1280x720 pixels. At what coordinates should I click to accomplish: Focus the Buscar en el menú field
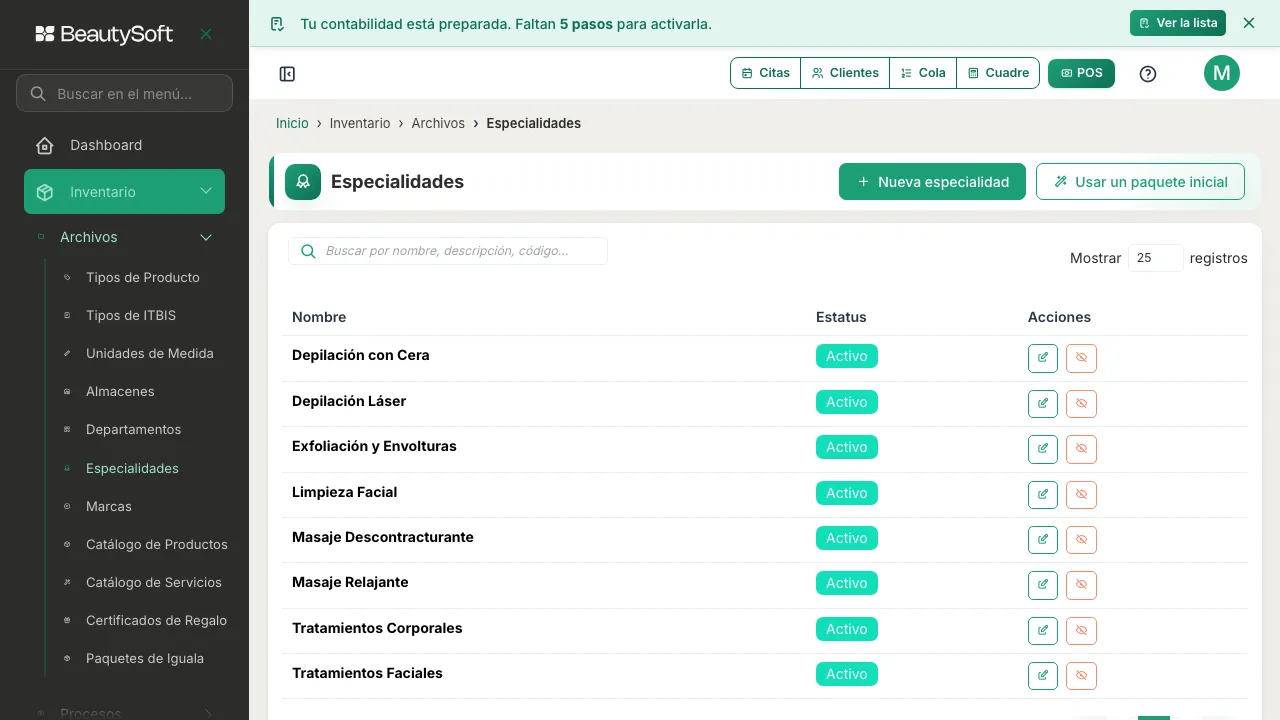tap(124, 93)
